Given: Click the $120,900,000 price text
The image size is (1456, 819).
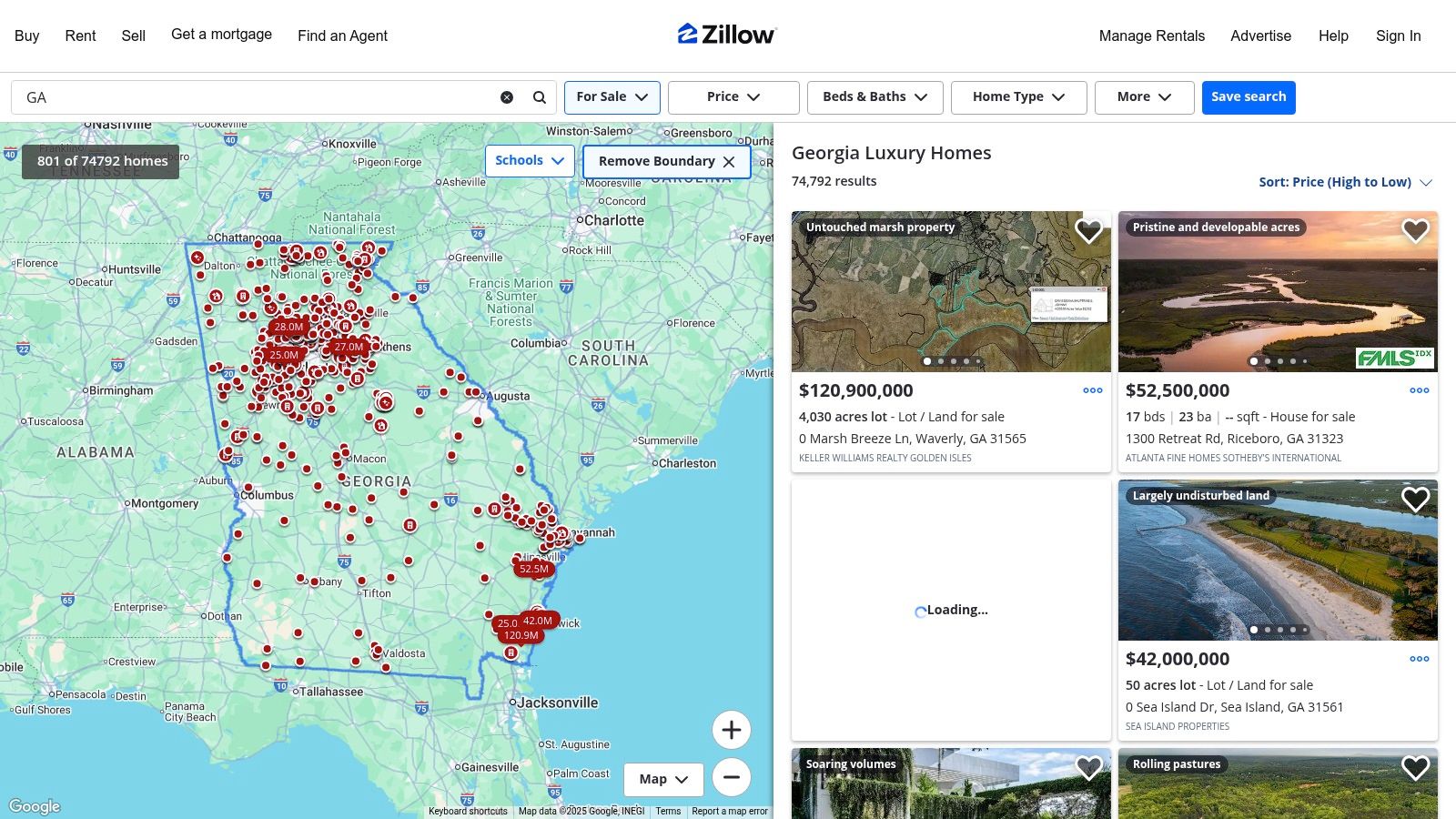Looking at the screenshot, I should [855, 390].
